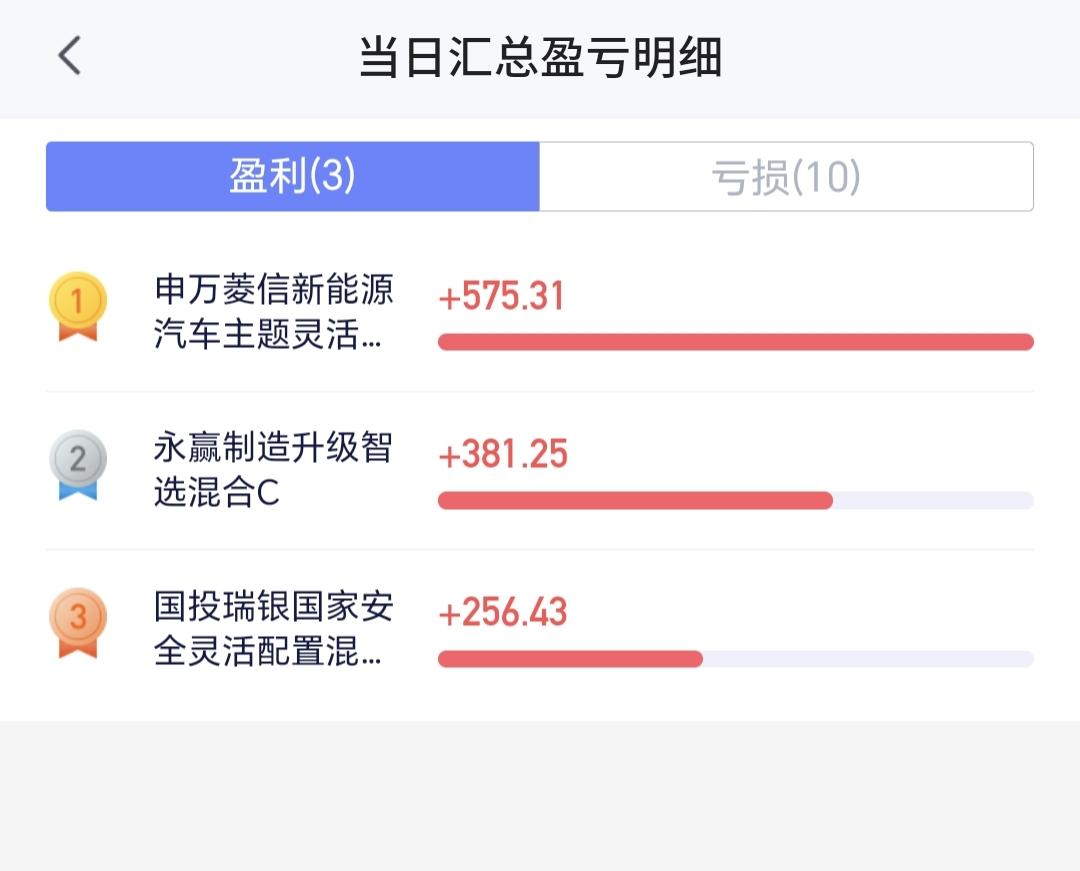
Task: Click the red progress bar under +256.43
Action: tap(570, 659)
